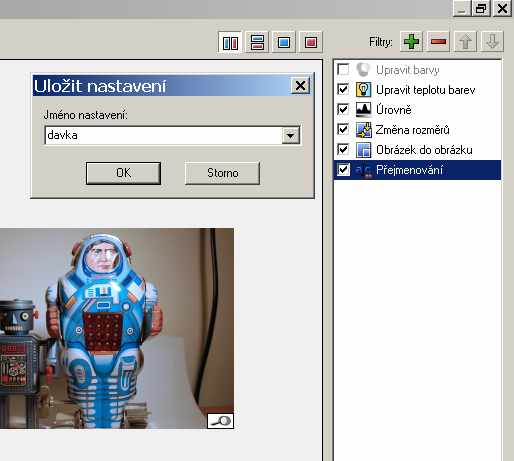This screenshot has width=514, height=461.
Task: Cancel with the Storno button
Action: [x=222, y=173]
